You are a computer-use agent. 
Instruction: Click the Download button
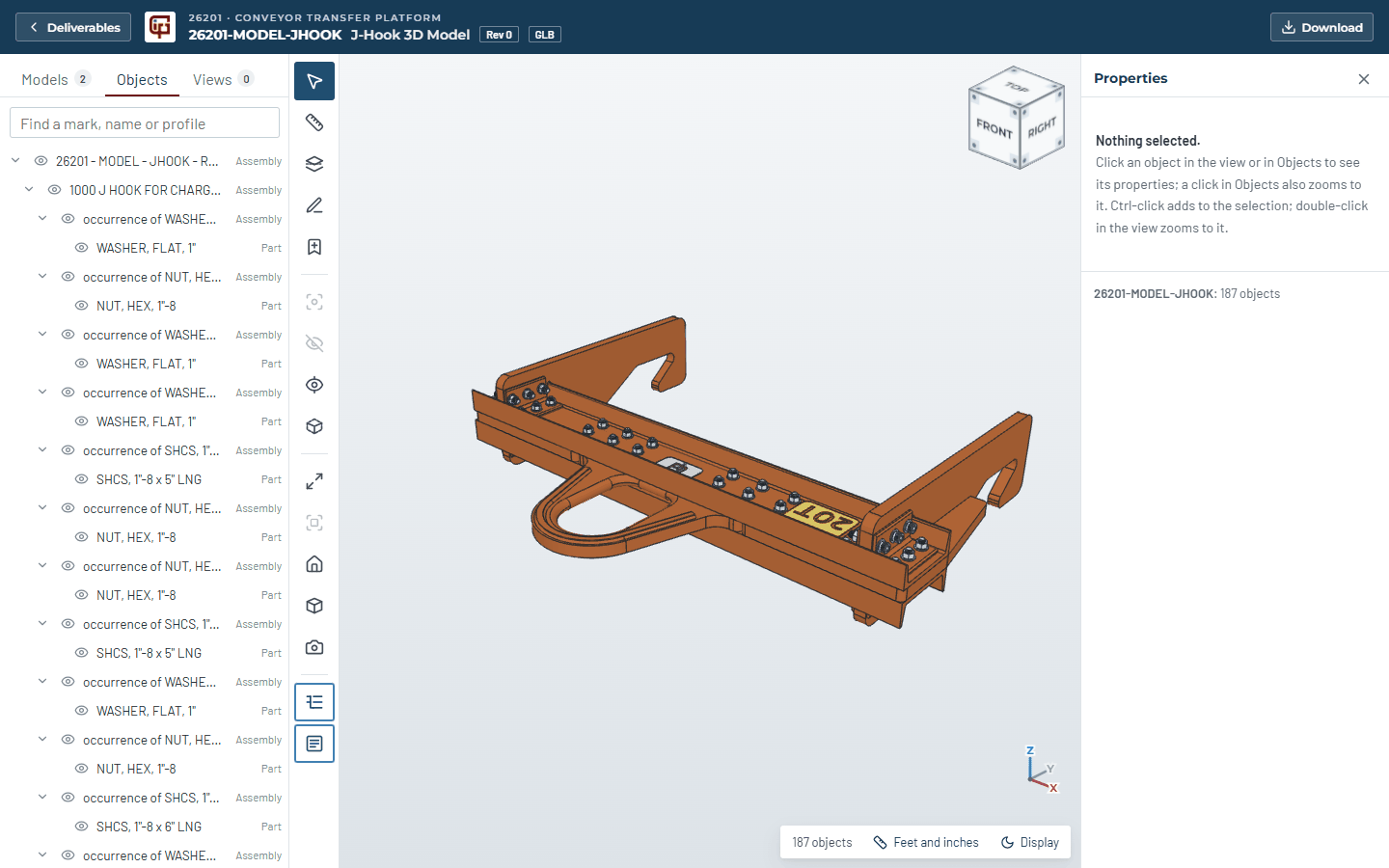[1321, 27]
